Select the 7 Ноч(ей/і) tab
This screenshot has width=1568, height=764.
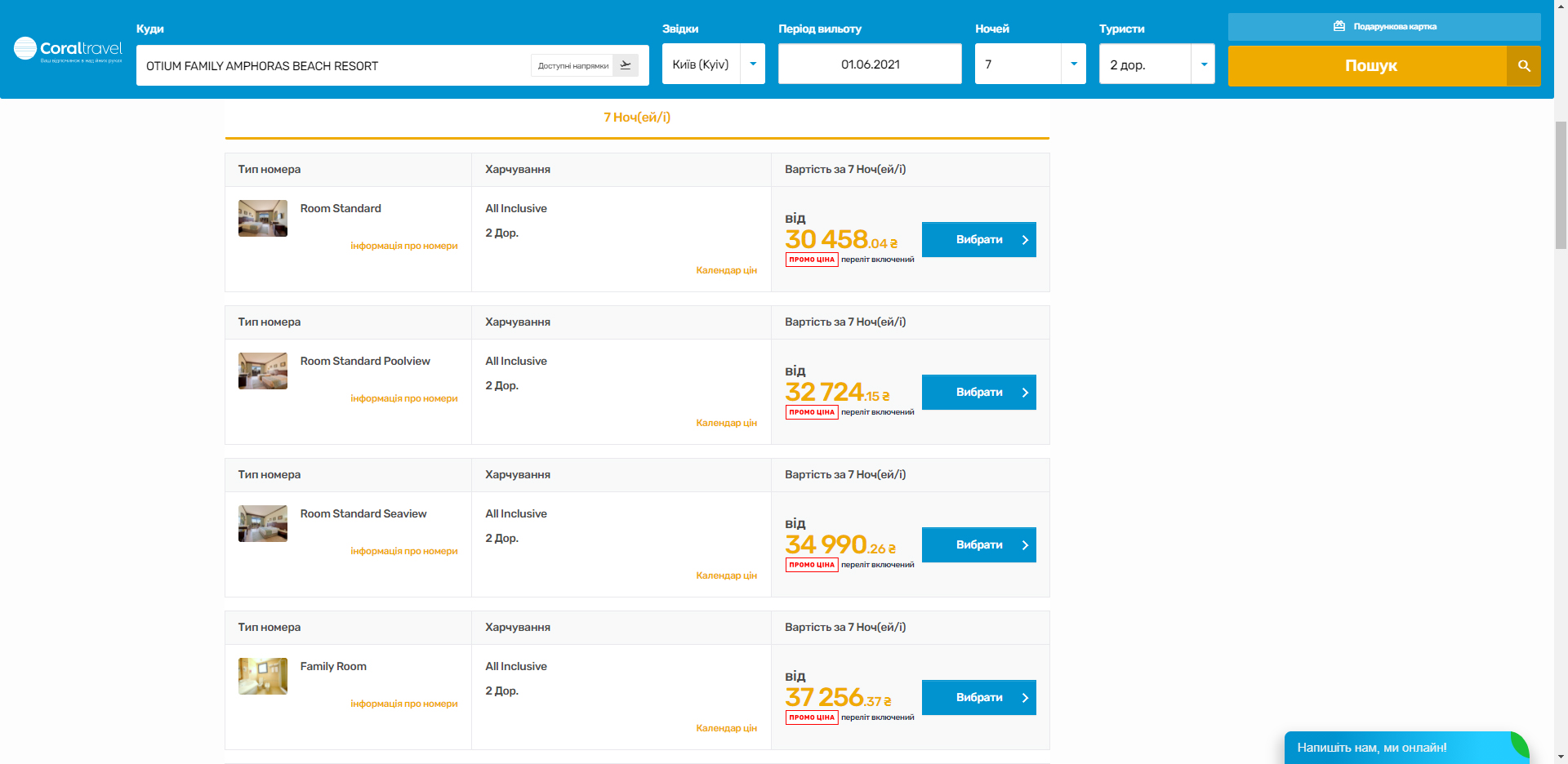click(637, 118)
